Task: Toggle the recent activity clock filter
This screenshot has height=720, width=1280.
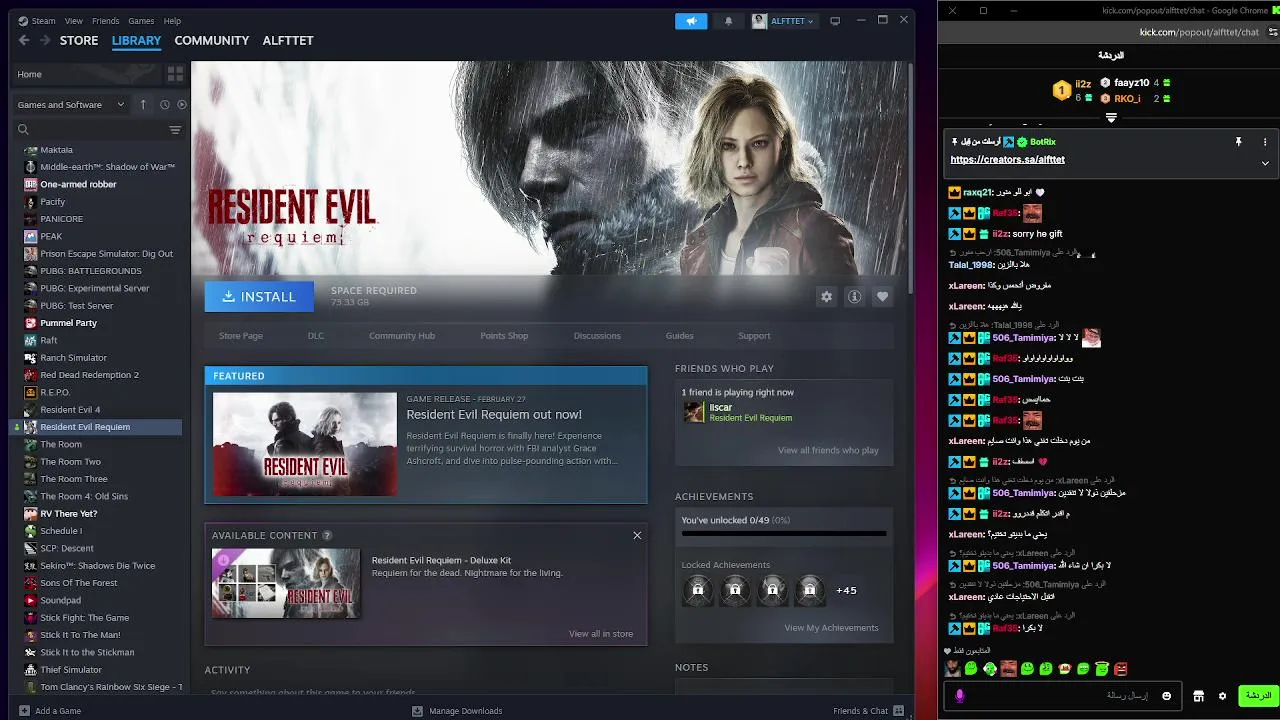Action: (165, 104)
